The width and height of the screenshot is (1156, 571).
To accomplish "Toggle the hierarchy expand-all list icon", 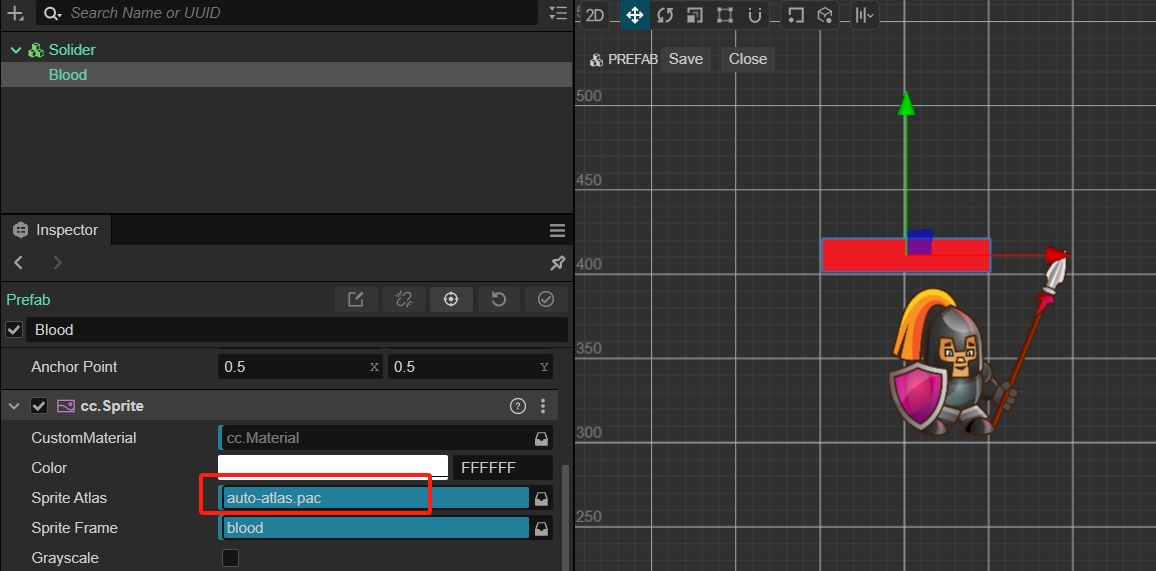I will click(558, 13).
